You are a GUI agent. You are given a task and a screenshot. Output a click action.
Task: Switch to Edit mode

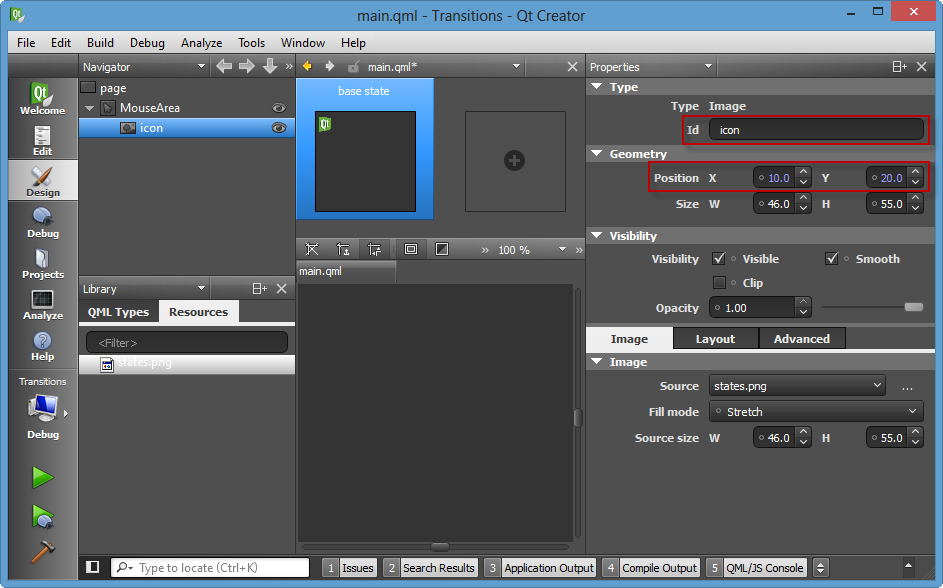pyautogui.click(x=42, y=140)
